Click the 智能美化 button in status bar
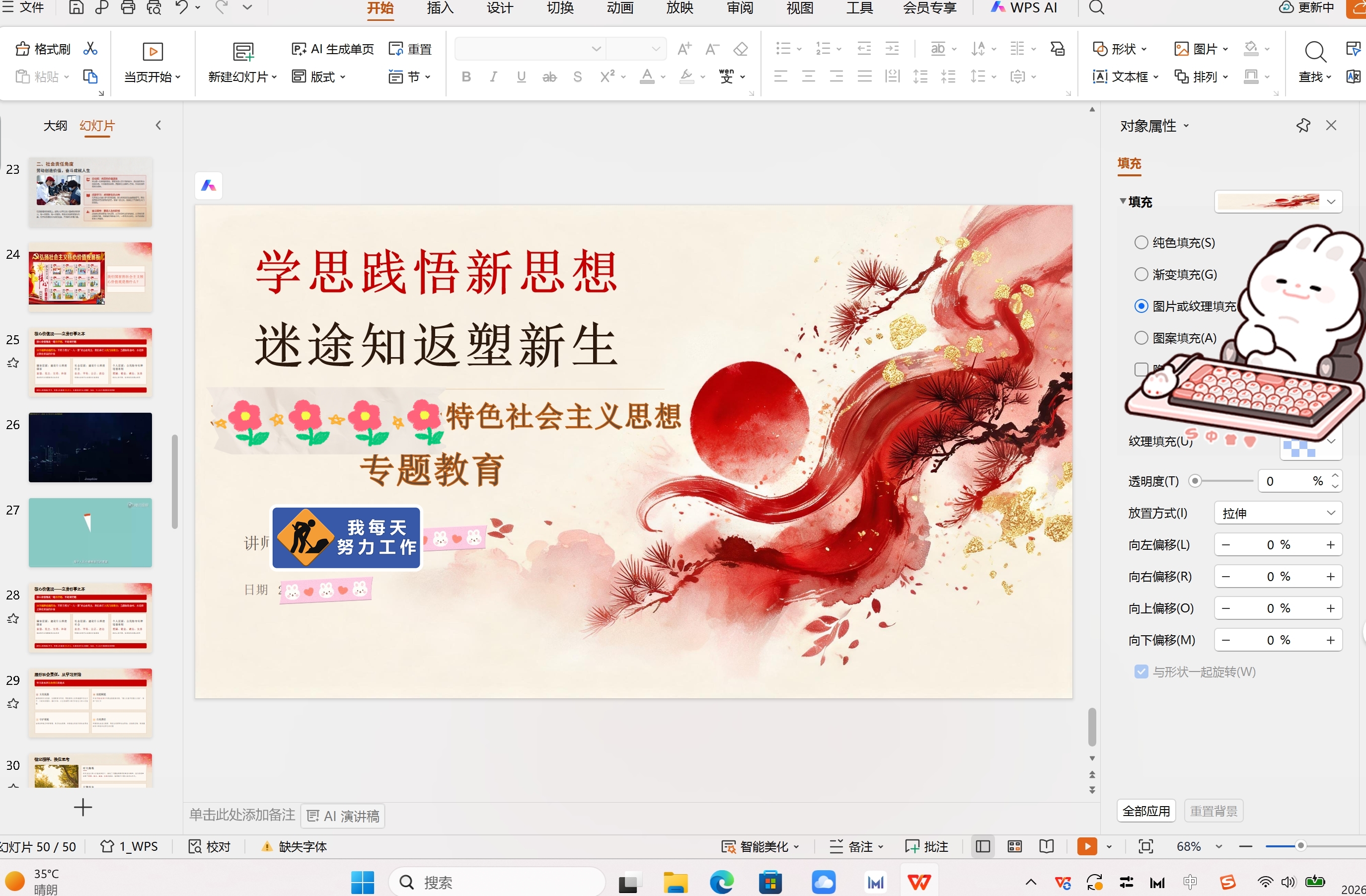This screenshot has width=1366, height=896. 760,846
